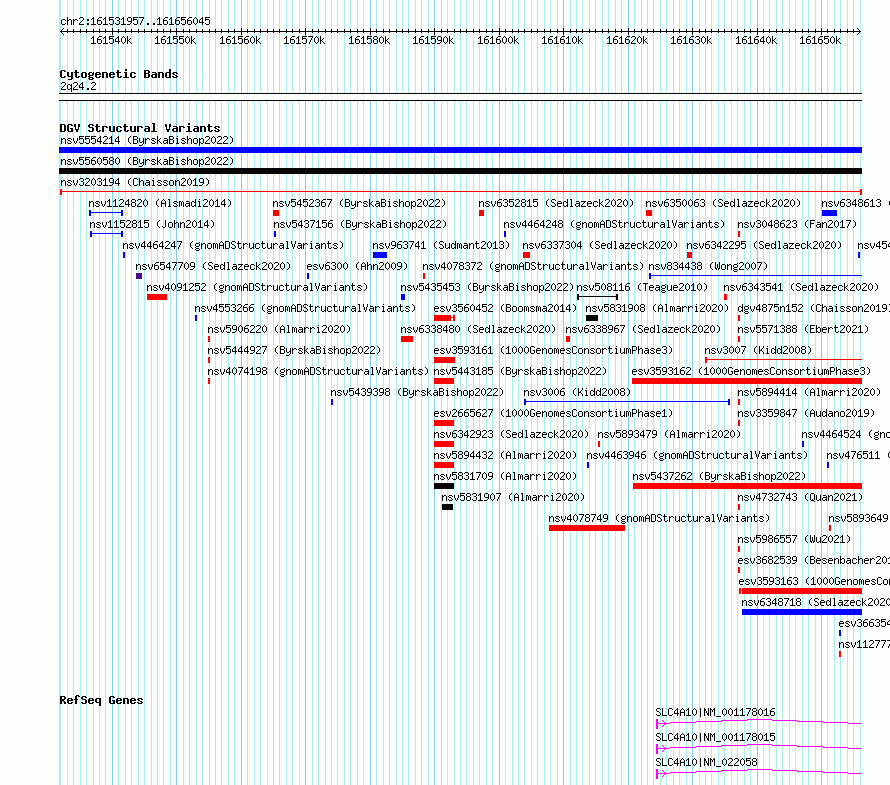Open esv3560452 (Boomsma2014) variant
The height and width of the screenshot is (785, 890).
tap(505, 308)
